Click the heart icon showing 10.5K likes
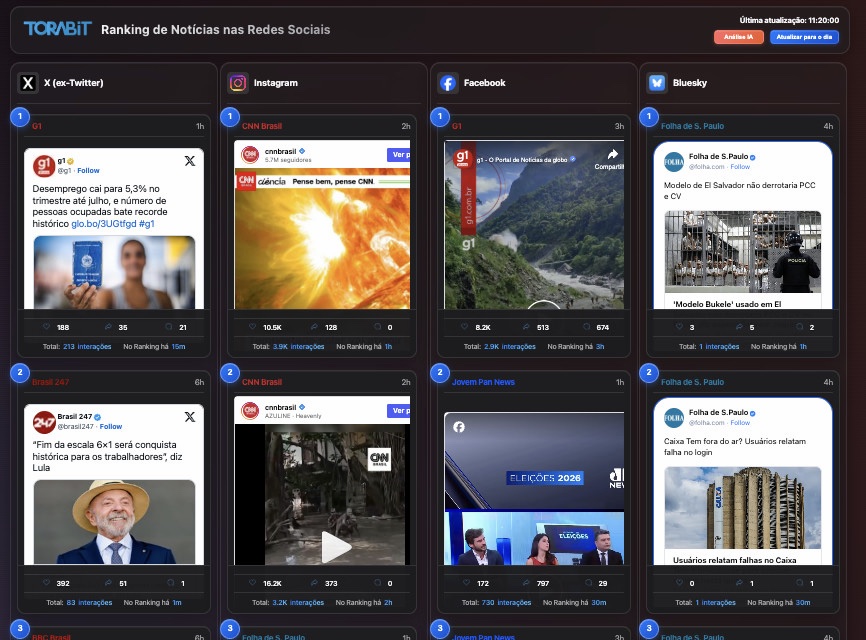The image size is (866, 640). [x=252, y=327]
